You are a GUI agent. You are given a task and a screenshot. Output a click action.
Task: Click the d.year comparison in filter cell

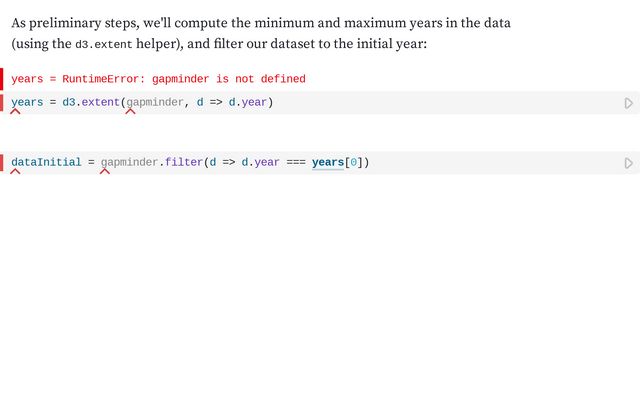pos(260,162)
